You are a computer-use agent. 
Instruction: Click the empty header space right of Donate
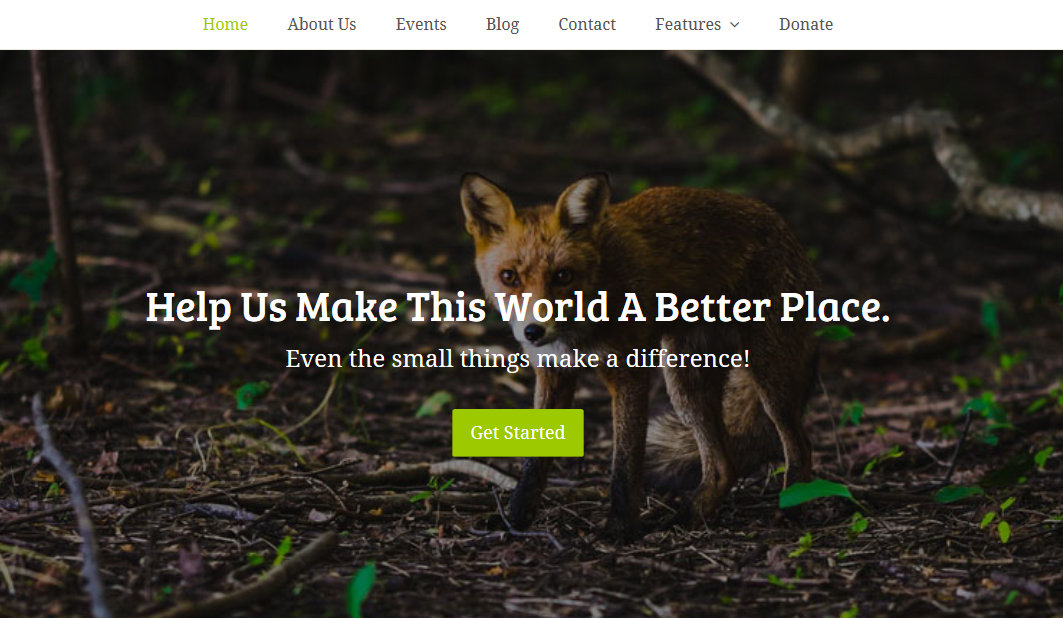pyautogui.click(x=949, y=24)
